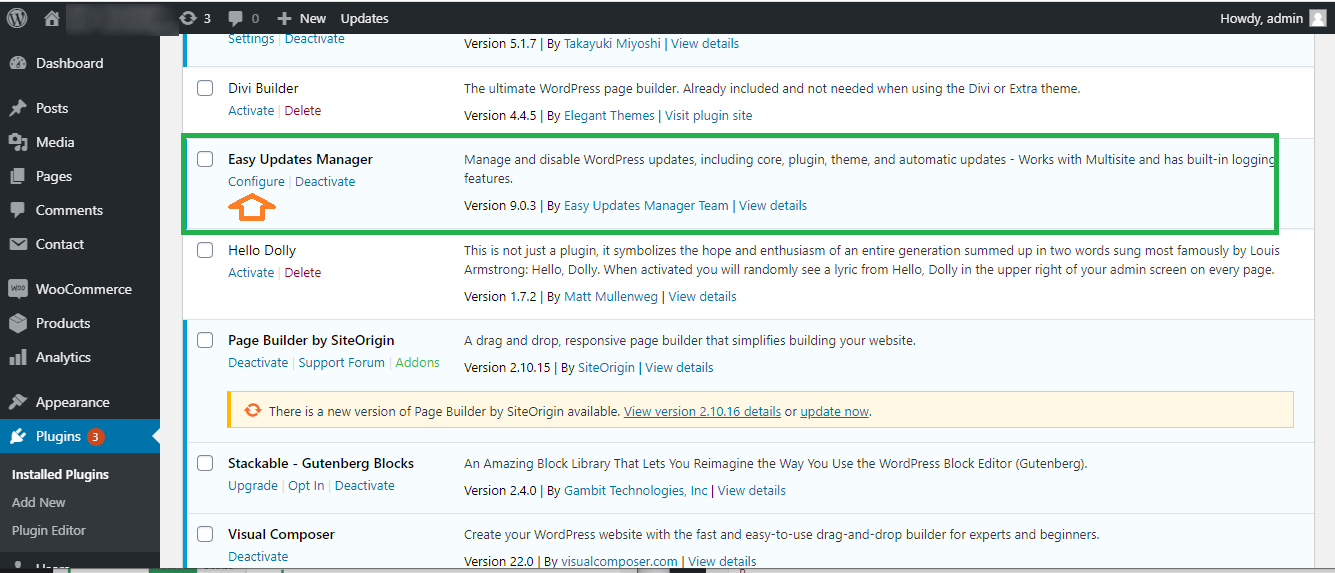Open Dashboard from the sidebar
Viewport: 1335px width, 573px height.
[x=69, y=63]
